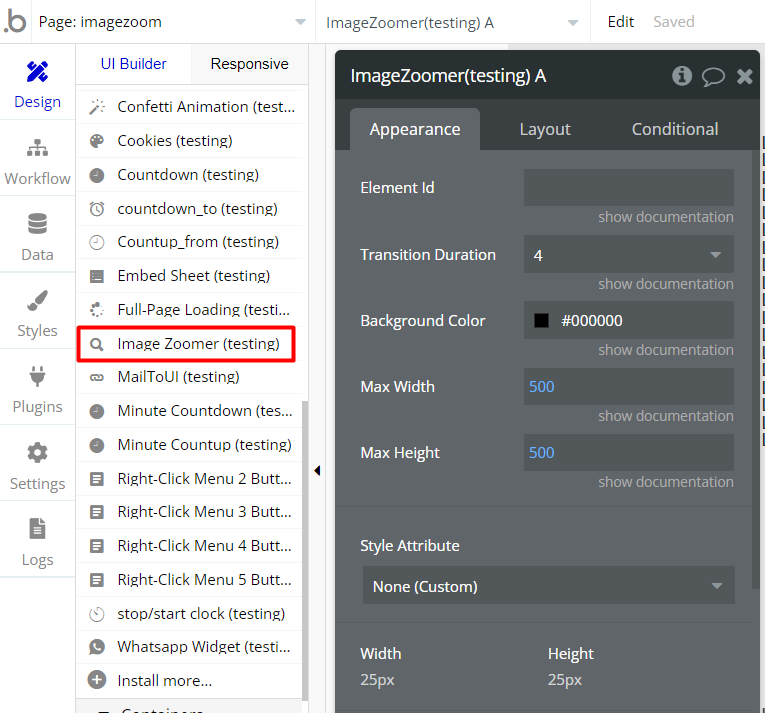This screenshot has width=765, height=713.
Task: Click the black Background Color swatch
Action: click(542, 321)
